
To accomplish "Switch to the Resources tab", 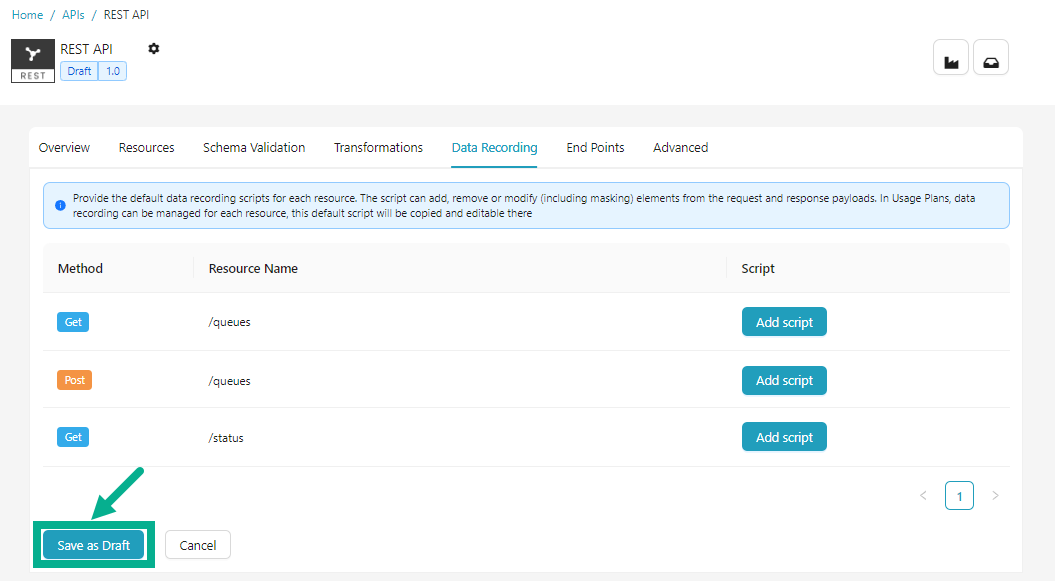I will pos(146,147).
